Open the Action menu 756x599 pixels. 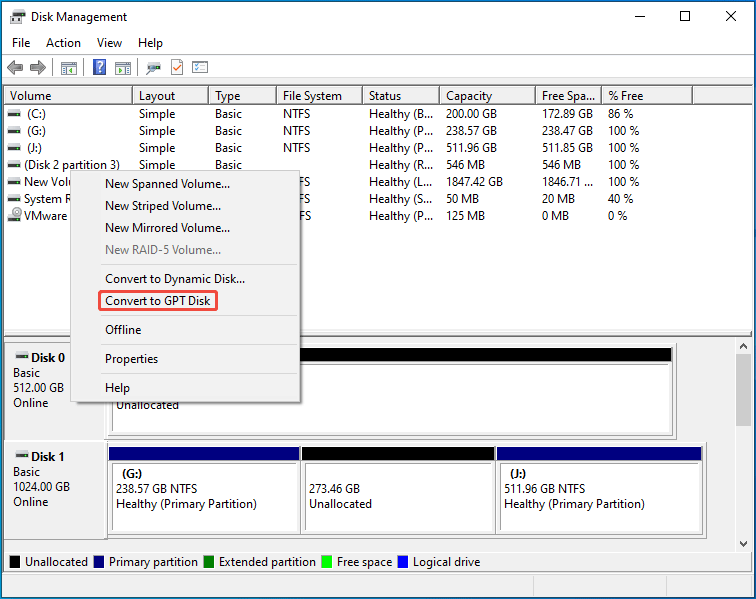(x=63, y=43)
